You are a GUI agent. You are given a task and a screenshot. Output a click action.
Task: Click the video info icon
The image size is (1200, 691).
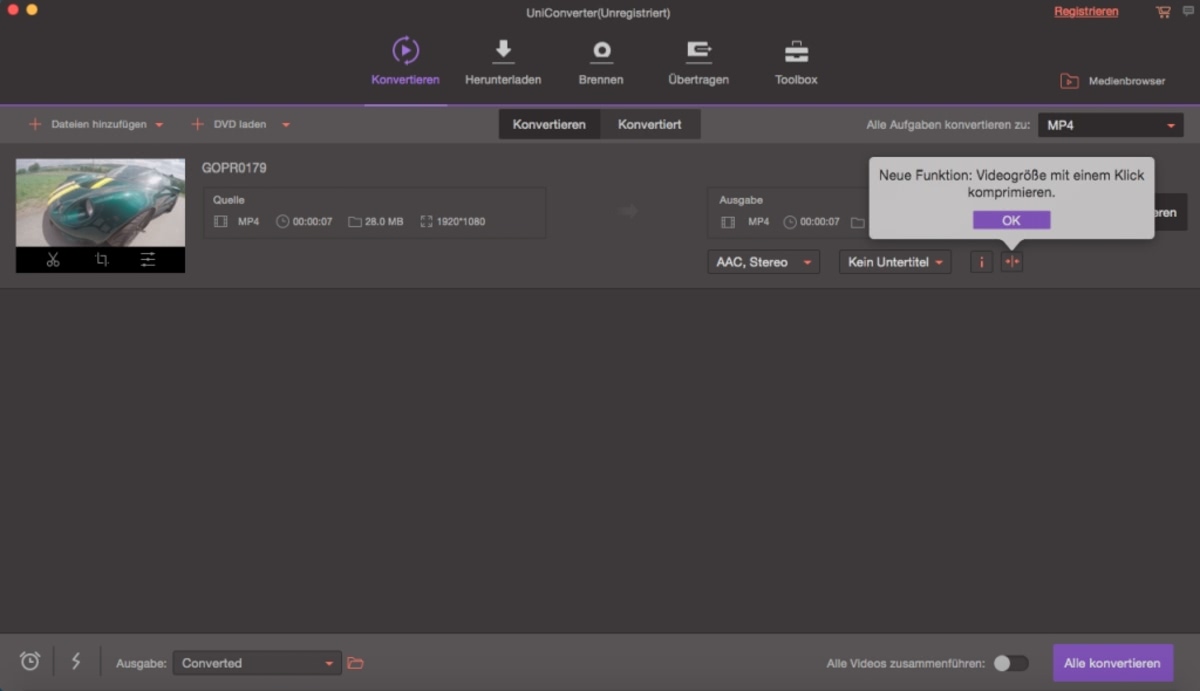[981, 262]
